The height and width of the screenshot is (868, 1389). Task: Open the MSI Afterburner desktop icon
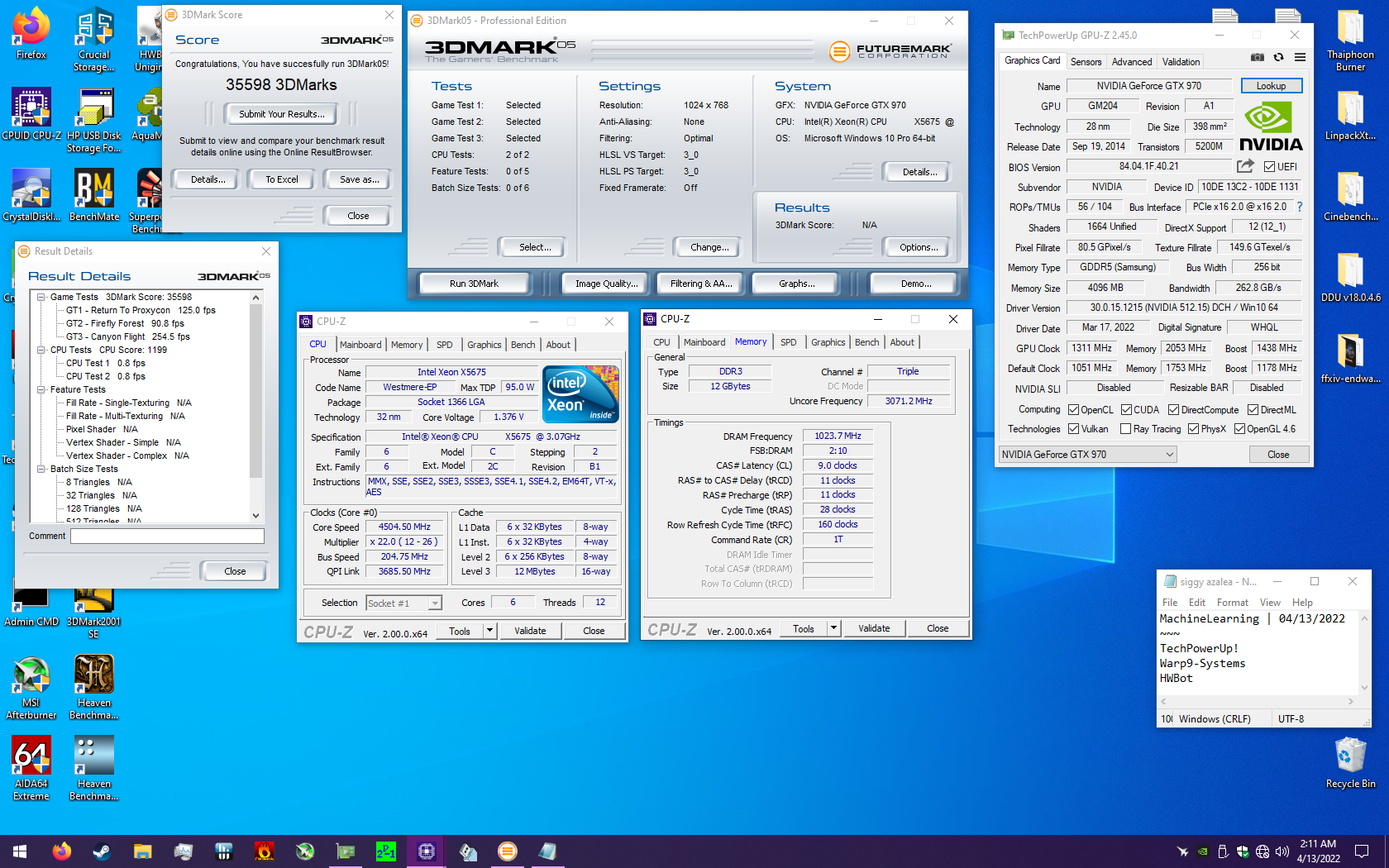click(x=31, y=687)
